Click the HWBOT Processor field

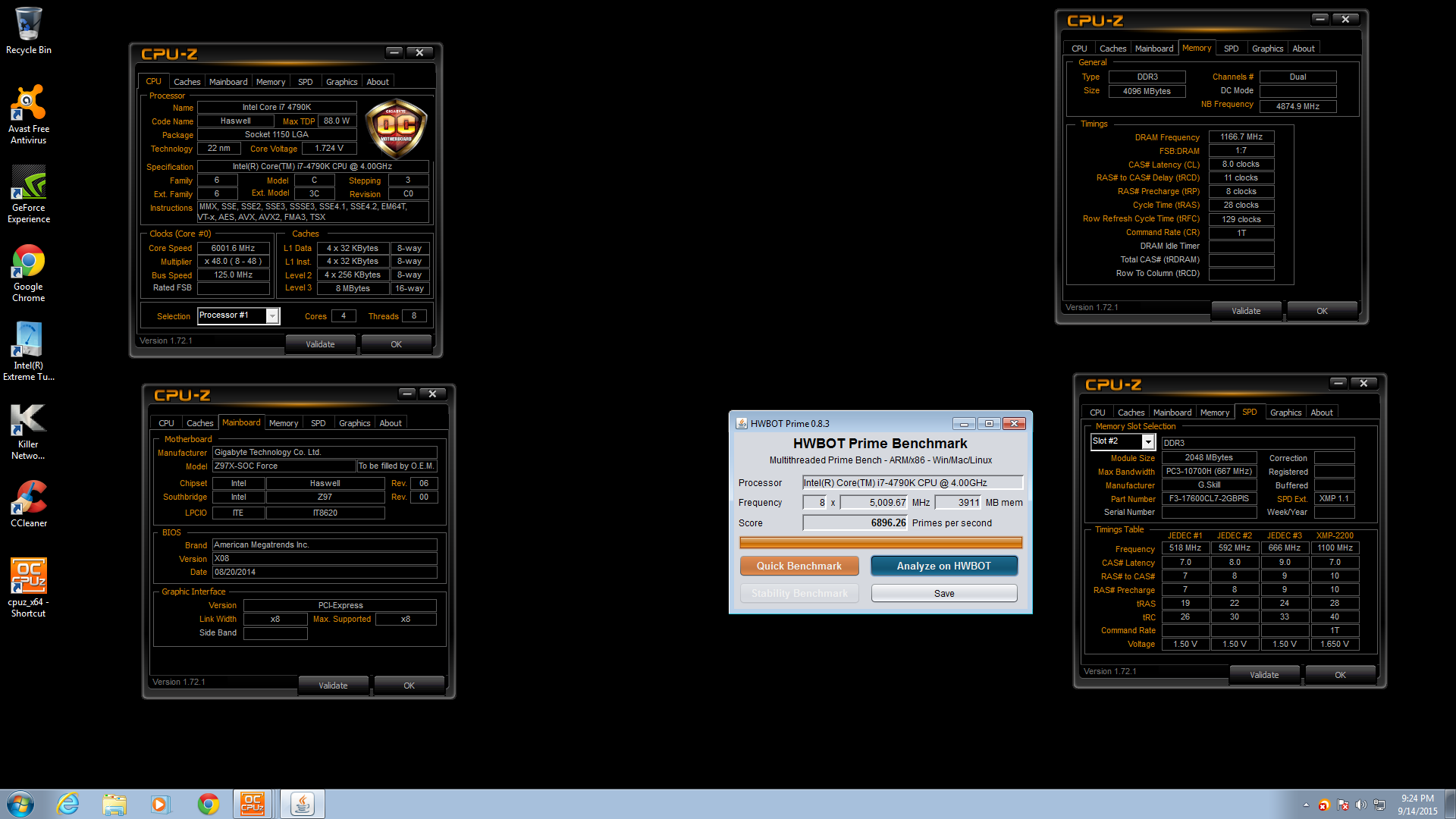click(913, 482)
